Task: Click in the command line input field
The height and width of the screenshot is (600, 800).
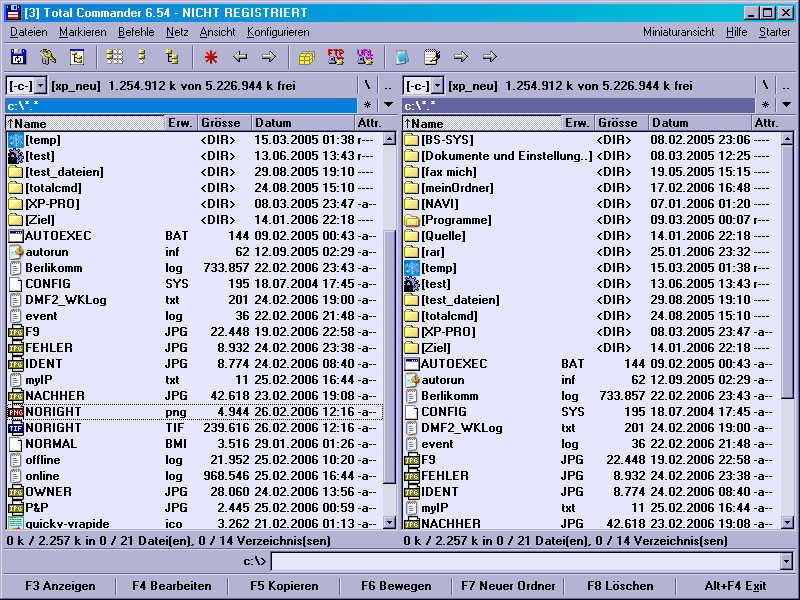Action: (527, 562)
